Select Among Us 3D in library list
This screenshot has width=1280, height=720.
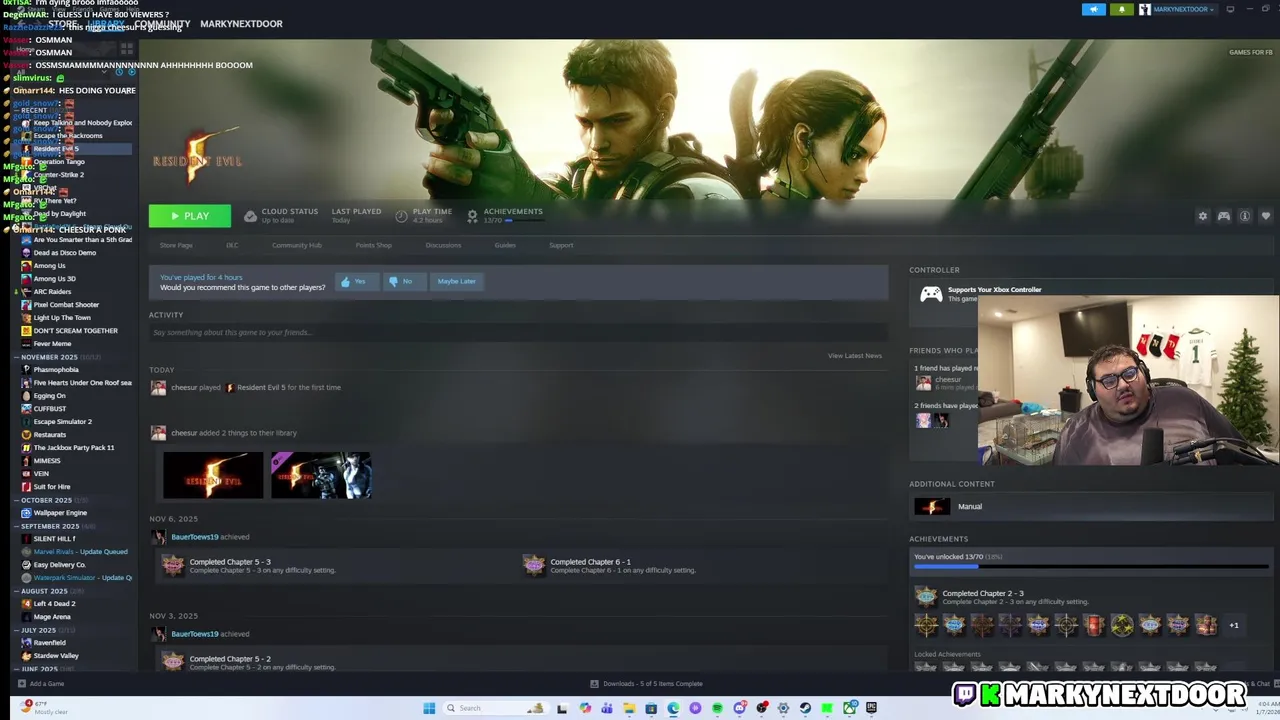point(54,279)
